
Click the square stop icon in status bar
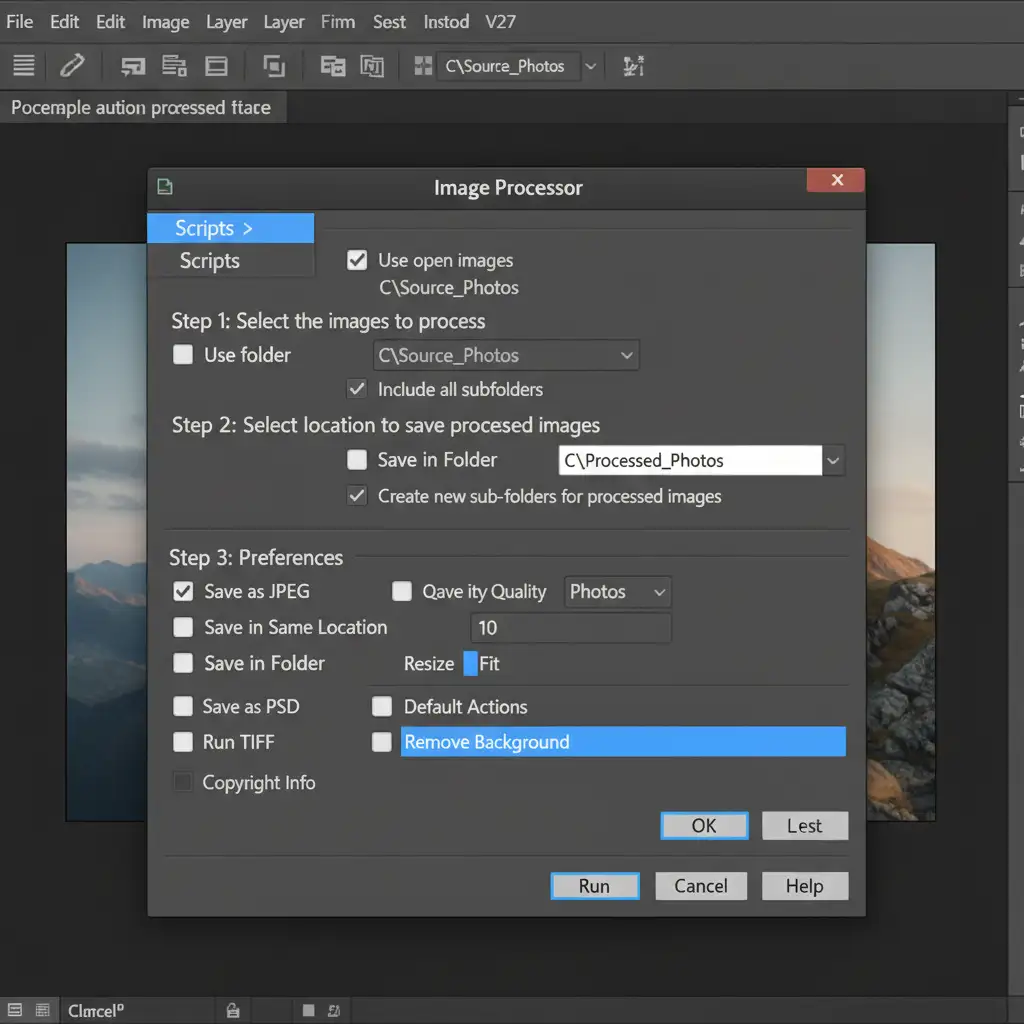(x=308, y=1011)
